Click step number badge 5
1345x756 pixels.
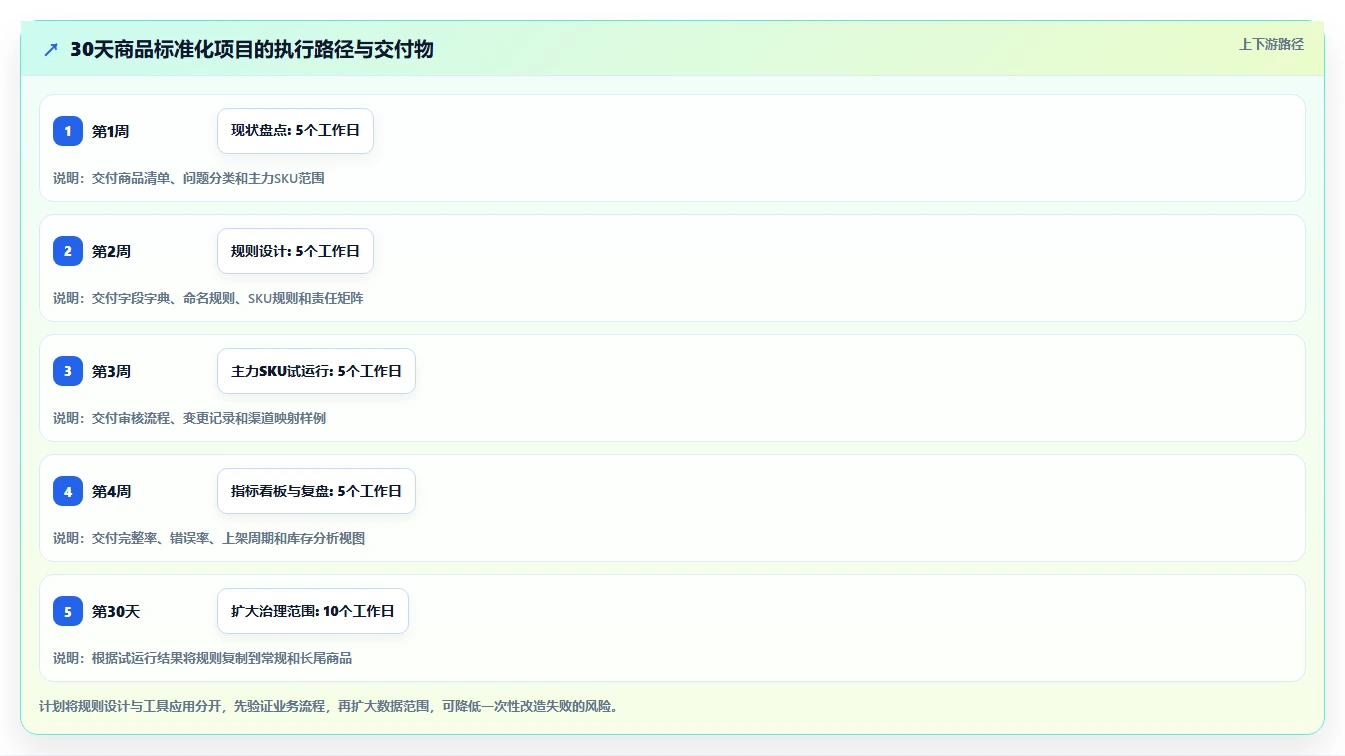[68, 611]
